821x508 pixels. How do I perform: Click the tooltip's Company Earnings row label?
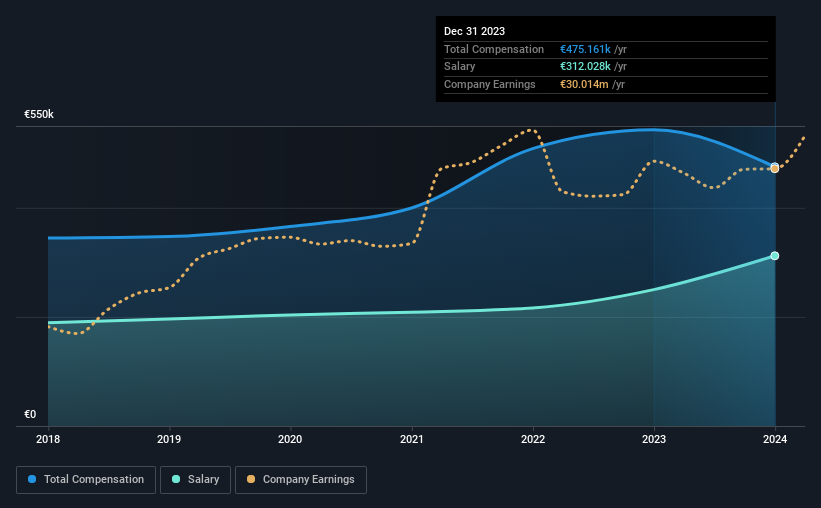[x=490, y=84]
